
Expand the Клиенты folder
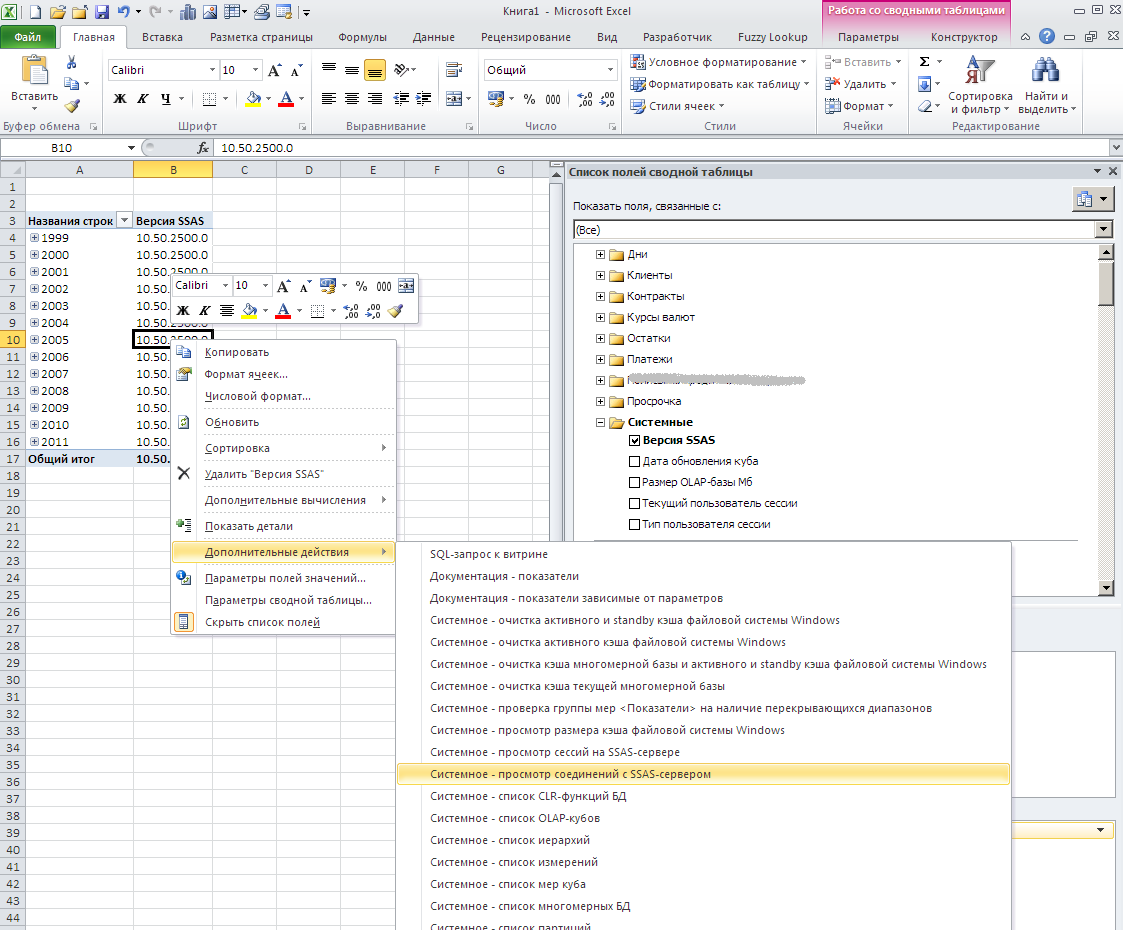601,276
